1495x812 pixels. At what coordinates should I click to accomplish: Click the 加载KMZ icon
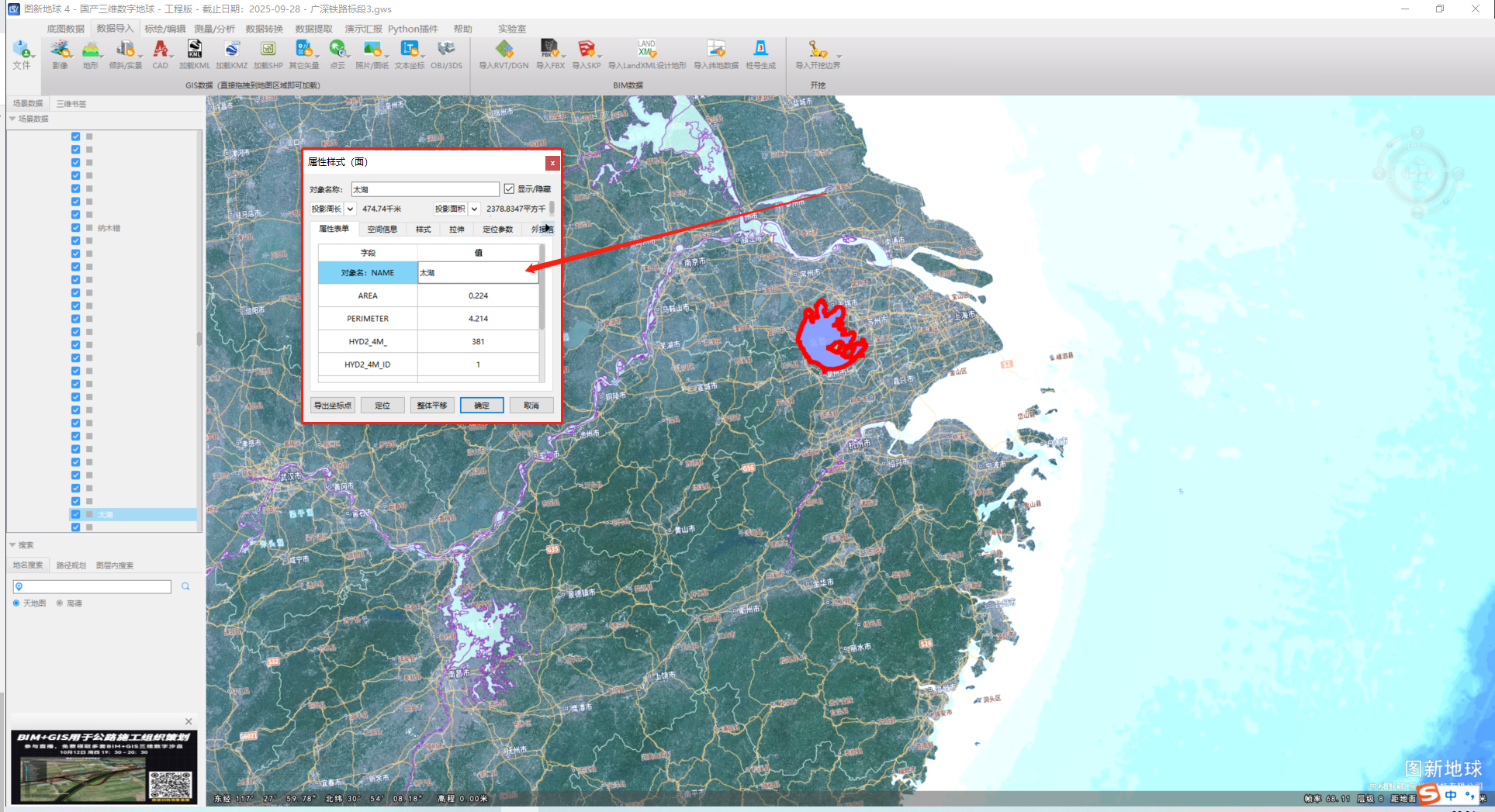tap(232, 50)
